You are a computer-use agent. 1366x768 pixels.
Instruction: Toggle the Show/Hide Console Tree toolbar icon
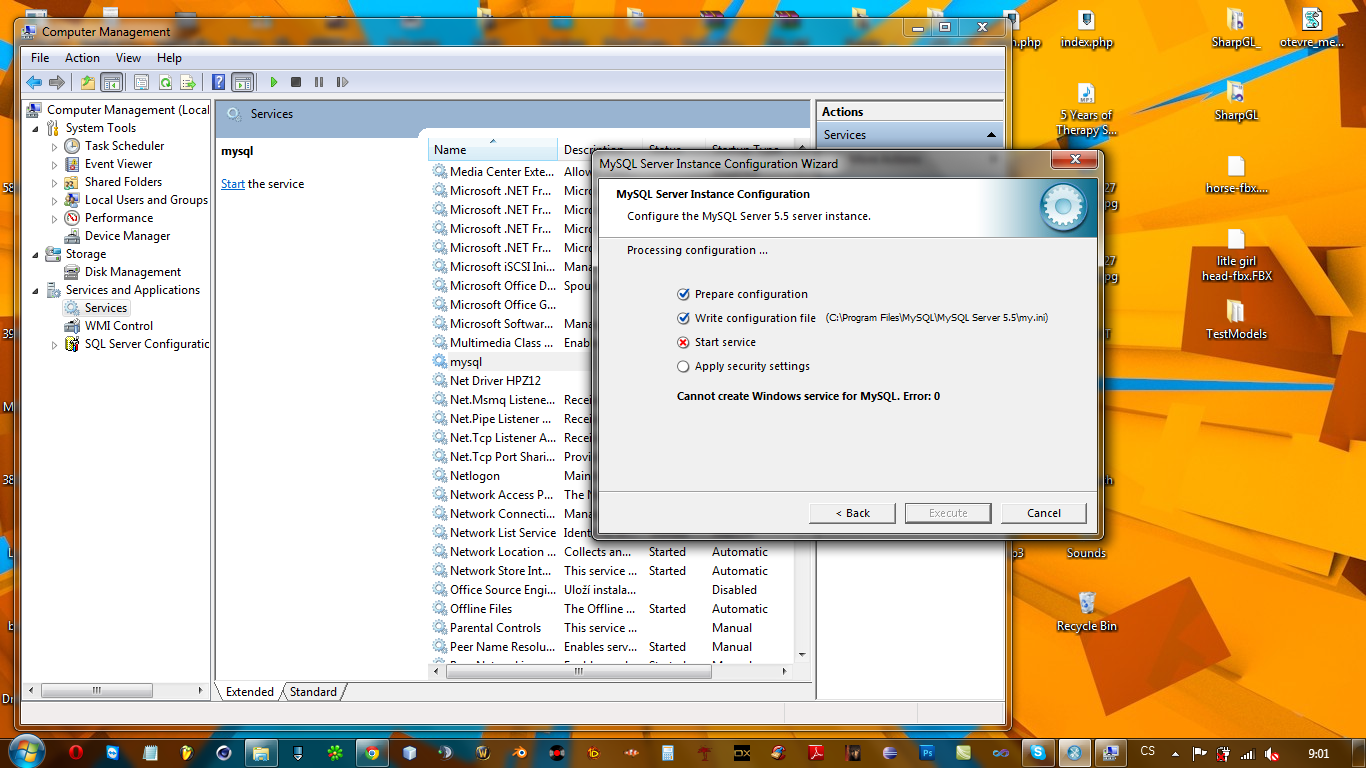click(x=111, y=82)
